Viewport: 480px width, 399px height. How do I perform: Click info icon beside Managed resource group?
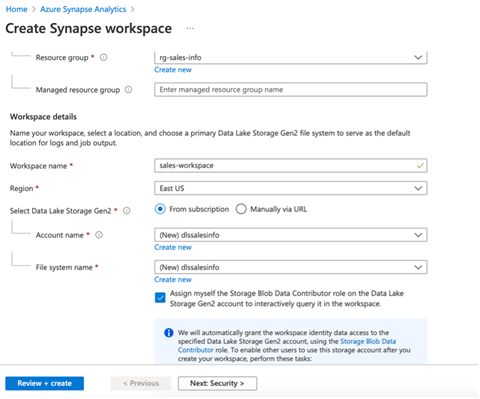[128, 90]
